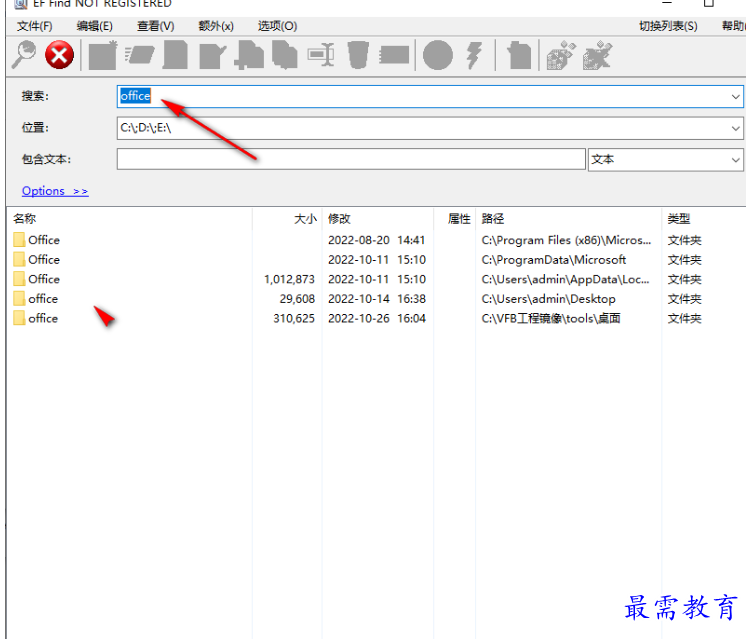746x639 pixels.
Task: Click the page-with-pencil edit icon
Action: click(213, 55)
